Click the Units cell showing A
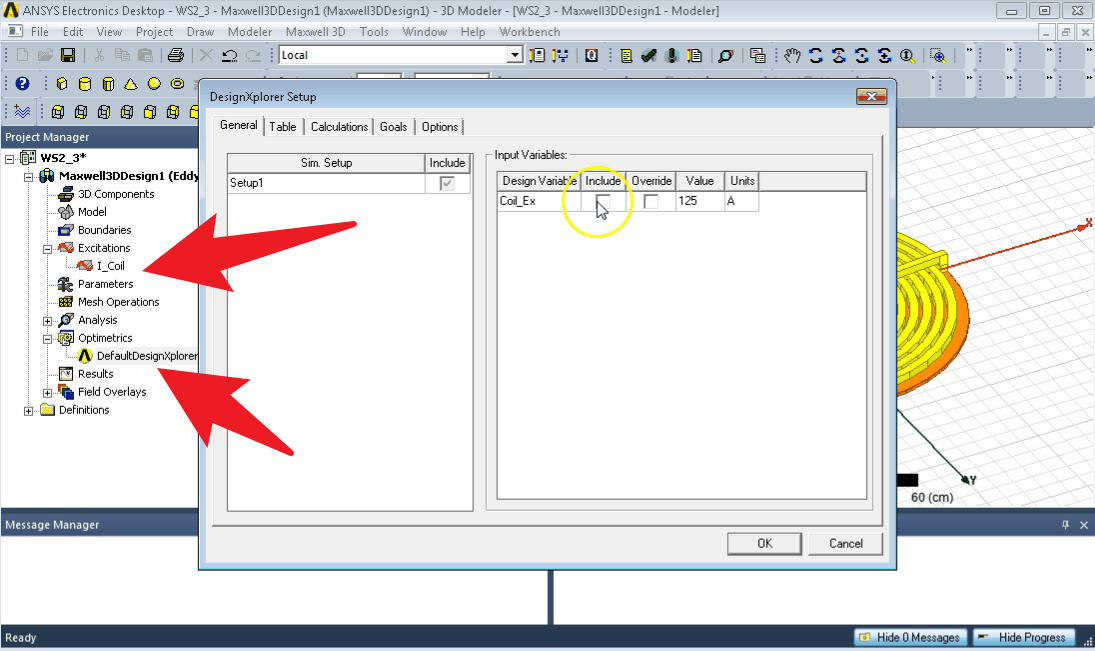 [x=742, y=201]
